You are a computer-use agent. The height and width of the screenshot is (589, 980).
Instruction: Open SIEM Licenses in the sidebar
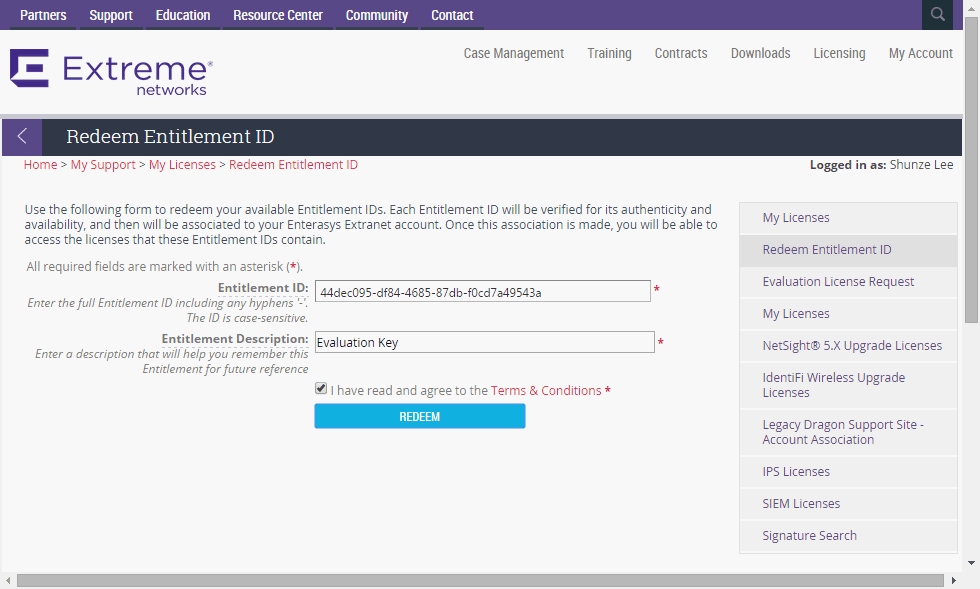coord(848,504)
